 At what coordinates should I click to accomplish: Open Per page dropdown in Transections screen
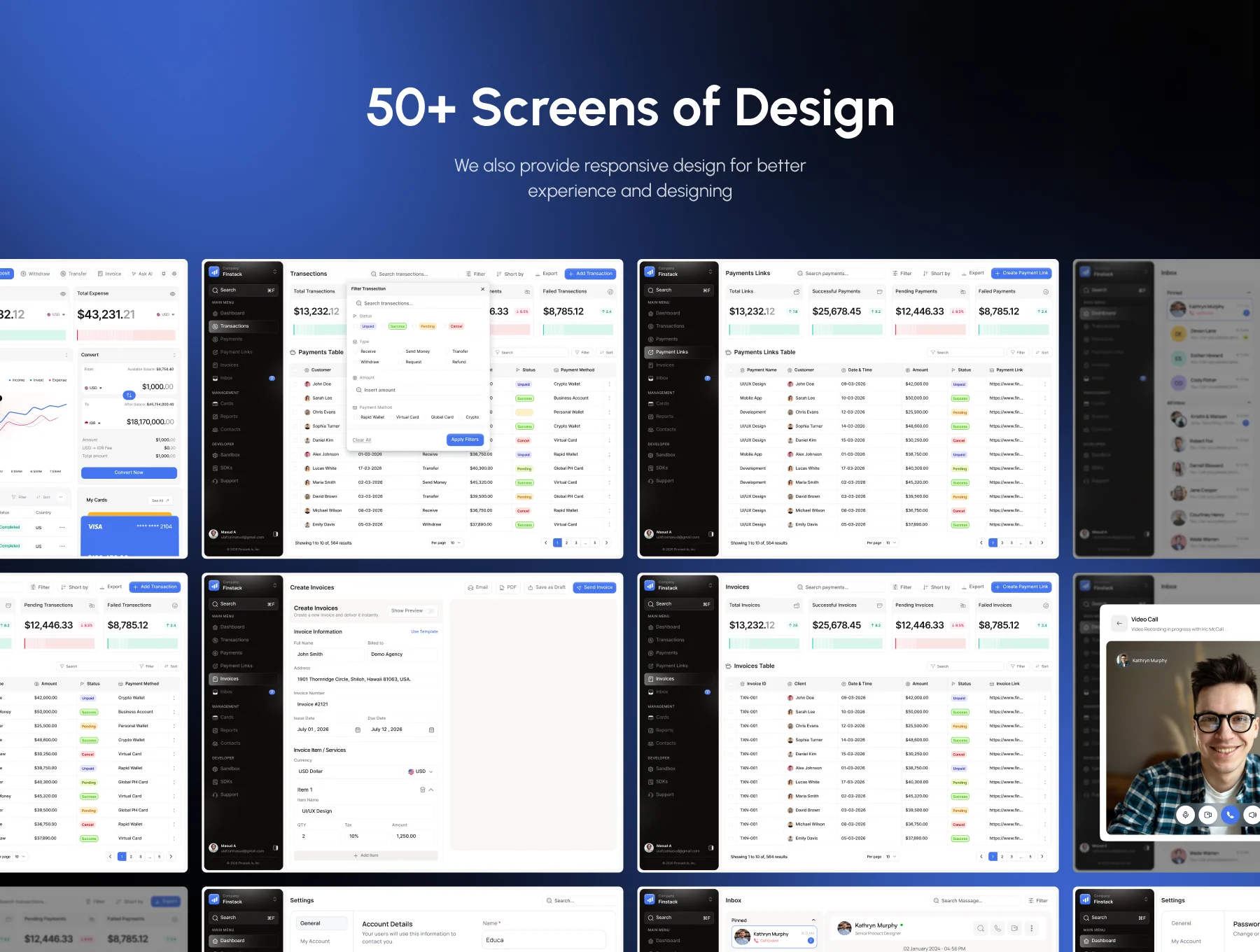coord(456,542)
